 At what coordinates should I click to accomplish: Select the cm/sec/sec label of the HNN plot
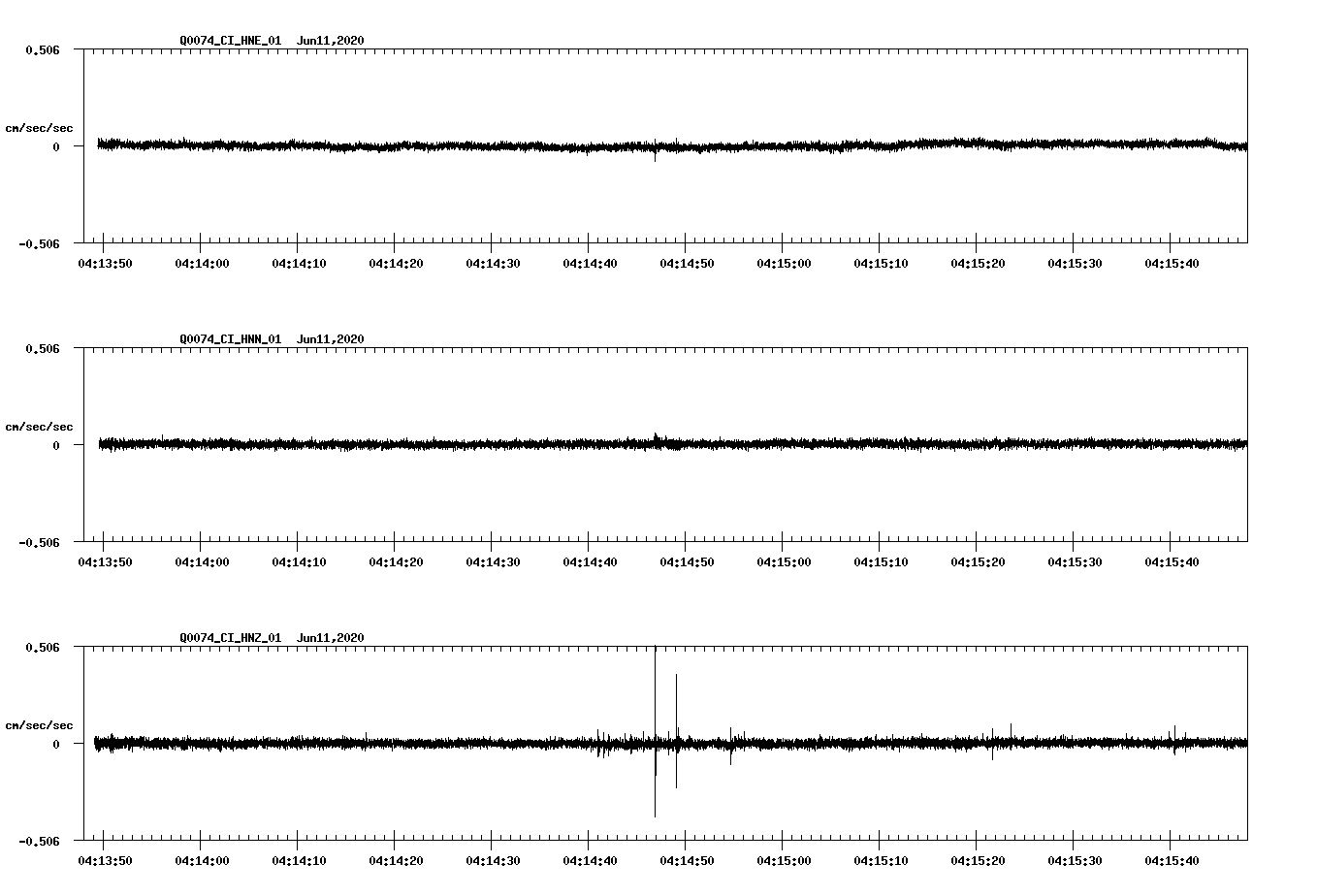[x=39, y=427]
